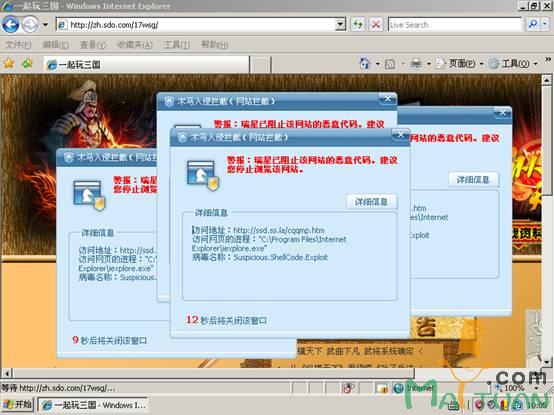Click the 100% zoom level control
Image resolution: width=554 pixels, height=415 pixels.
[x=514, y=388]
